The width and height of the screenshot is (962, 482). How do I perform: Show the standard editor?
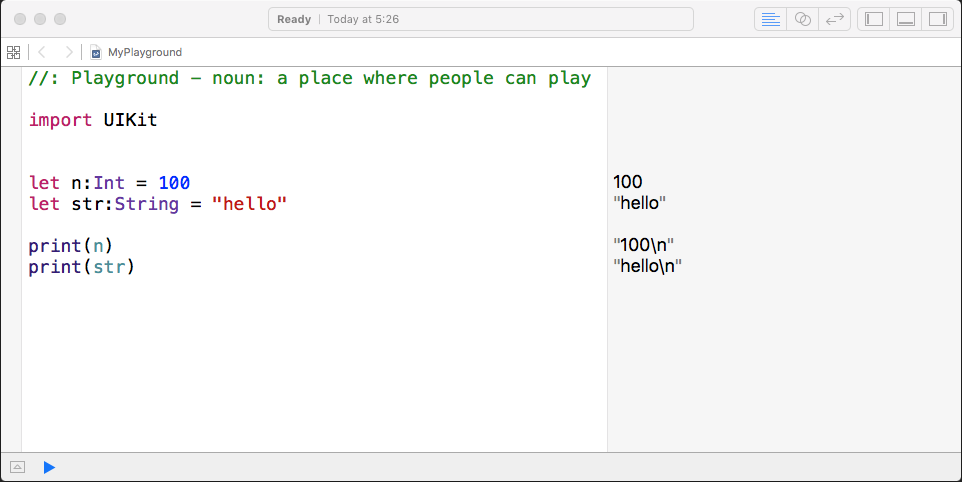[770, 19]
